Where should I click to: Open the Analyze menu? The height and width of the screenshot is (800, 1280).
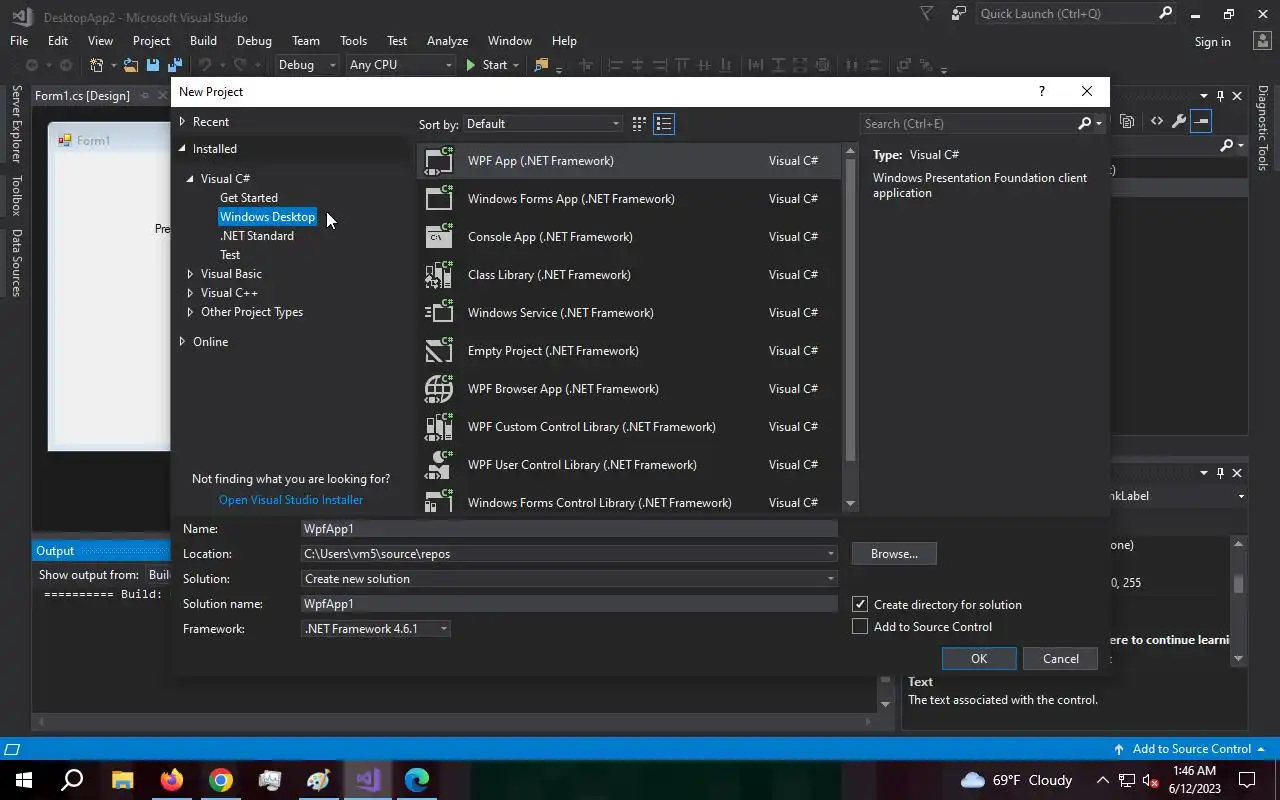coord(447,41)
